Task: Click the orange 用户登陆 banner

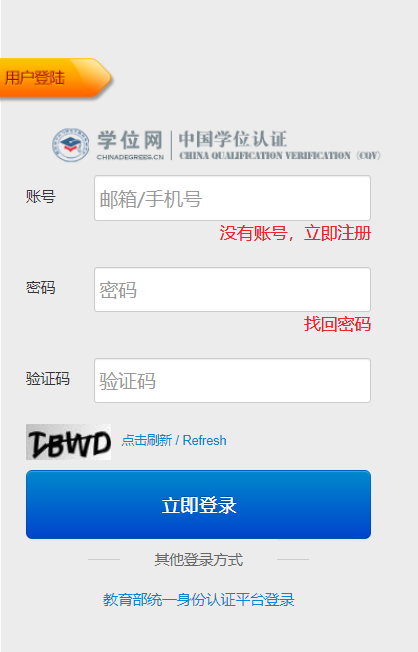Action: [x=55, y=78]
